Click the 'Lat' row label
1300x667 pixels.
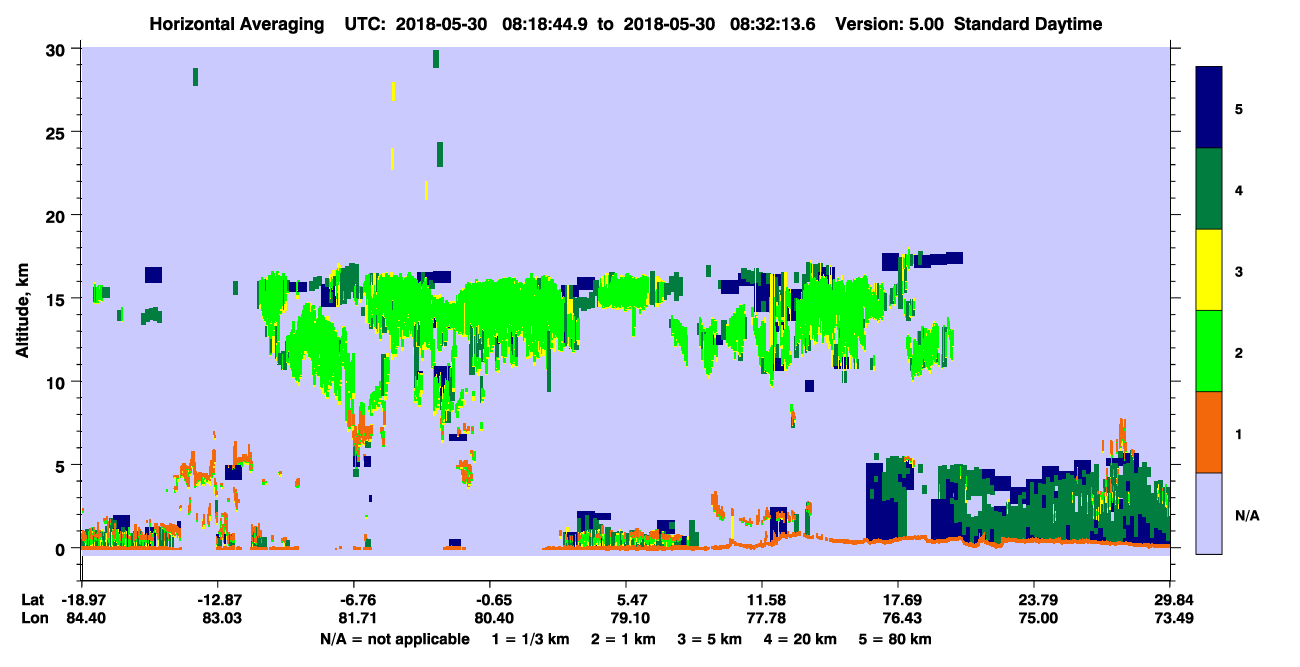pyautogui.click(x=33, y=600)
